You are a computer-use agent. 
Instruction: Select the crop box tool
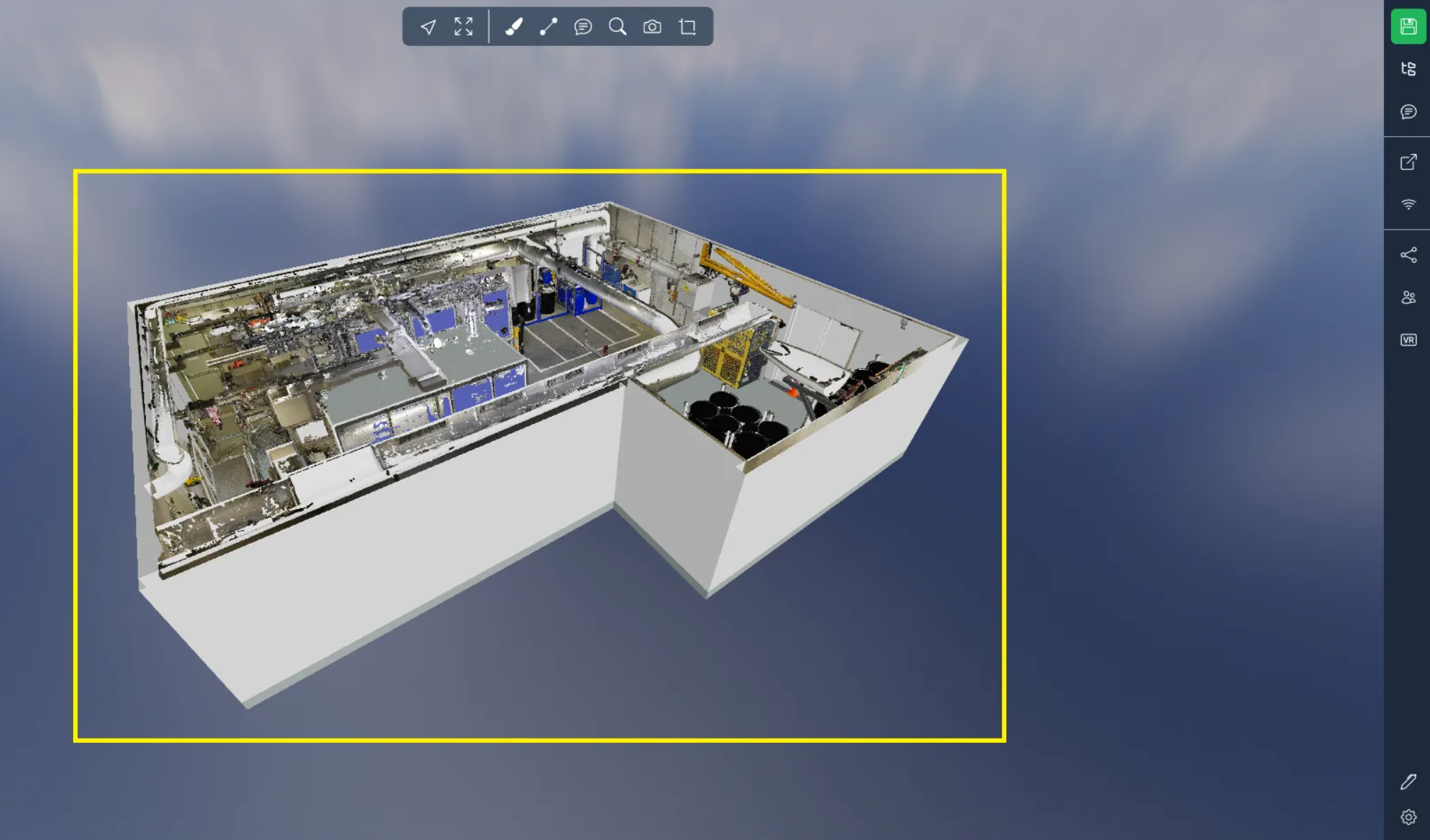[688, 27]
